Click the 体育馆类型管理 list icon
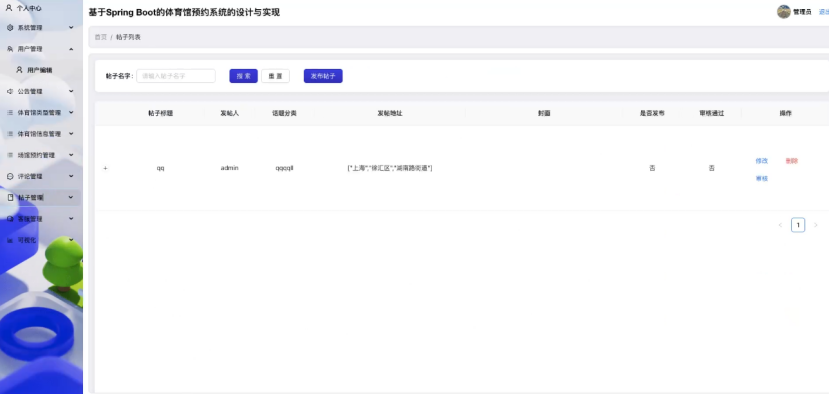The width and height of the screenshot is (829, 394). (x=10, y=113)
